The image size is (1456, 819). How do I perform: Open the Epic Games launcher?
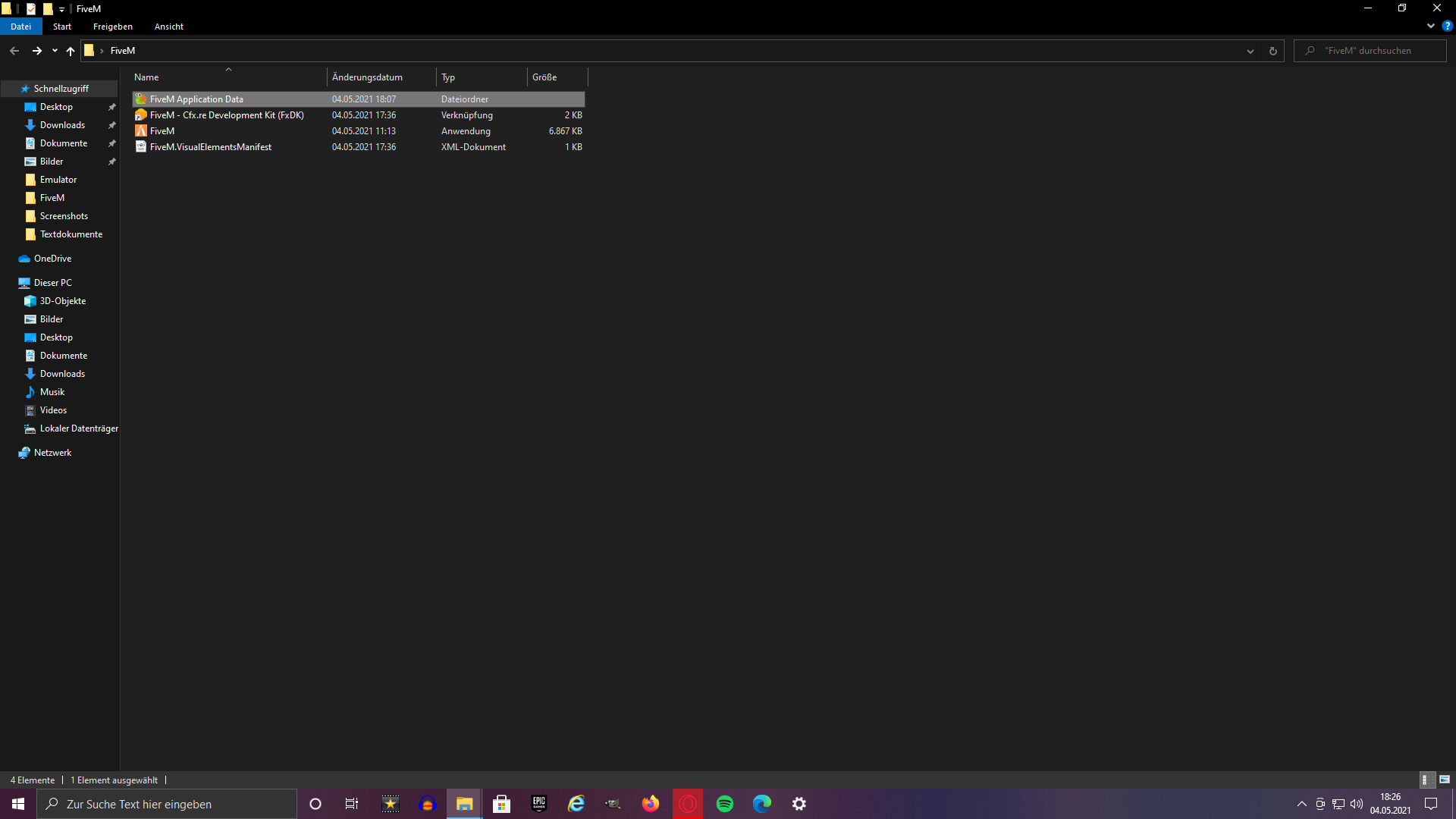point(538,803)
